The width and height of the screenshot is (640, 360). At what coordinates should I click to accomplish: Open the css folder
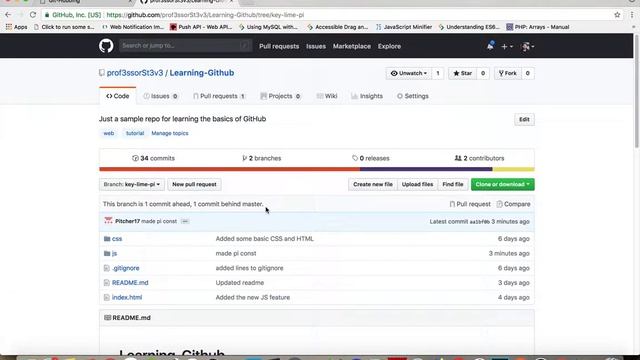pyautogui.click(x=117, y=239)
